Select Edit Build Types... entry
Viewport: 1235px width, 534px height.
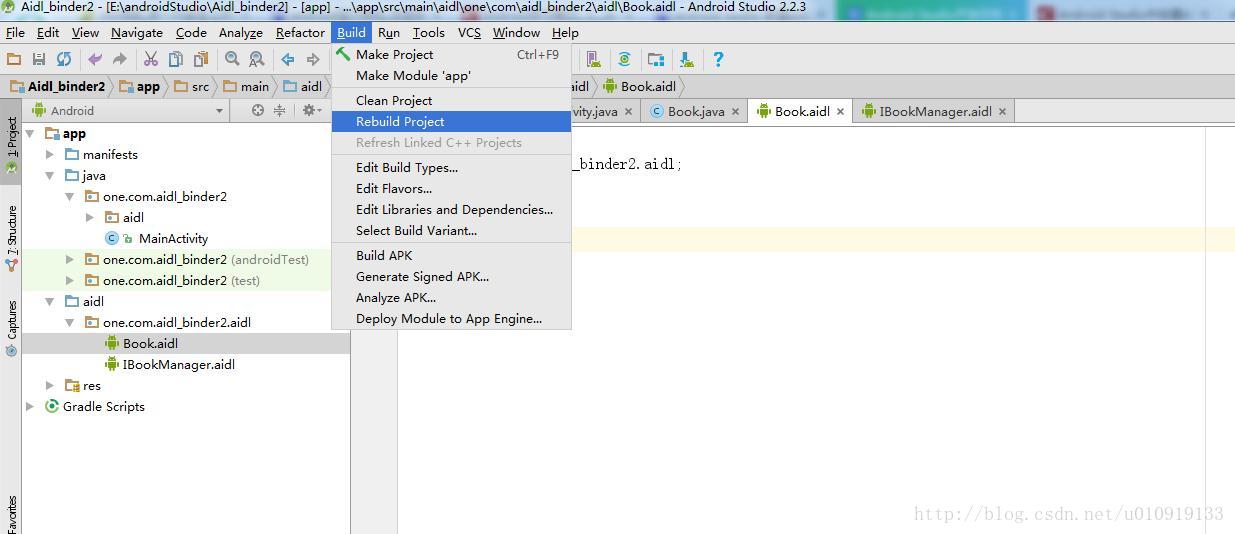pos(451,167)
